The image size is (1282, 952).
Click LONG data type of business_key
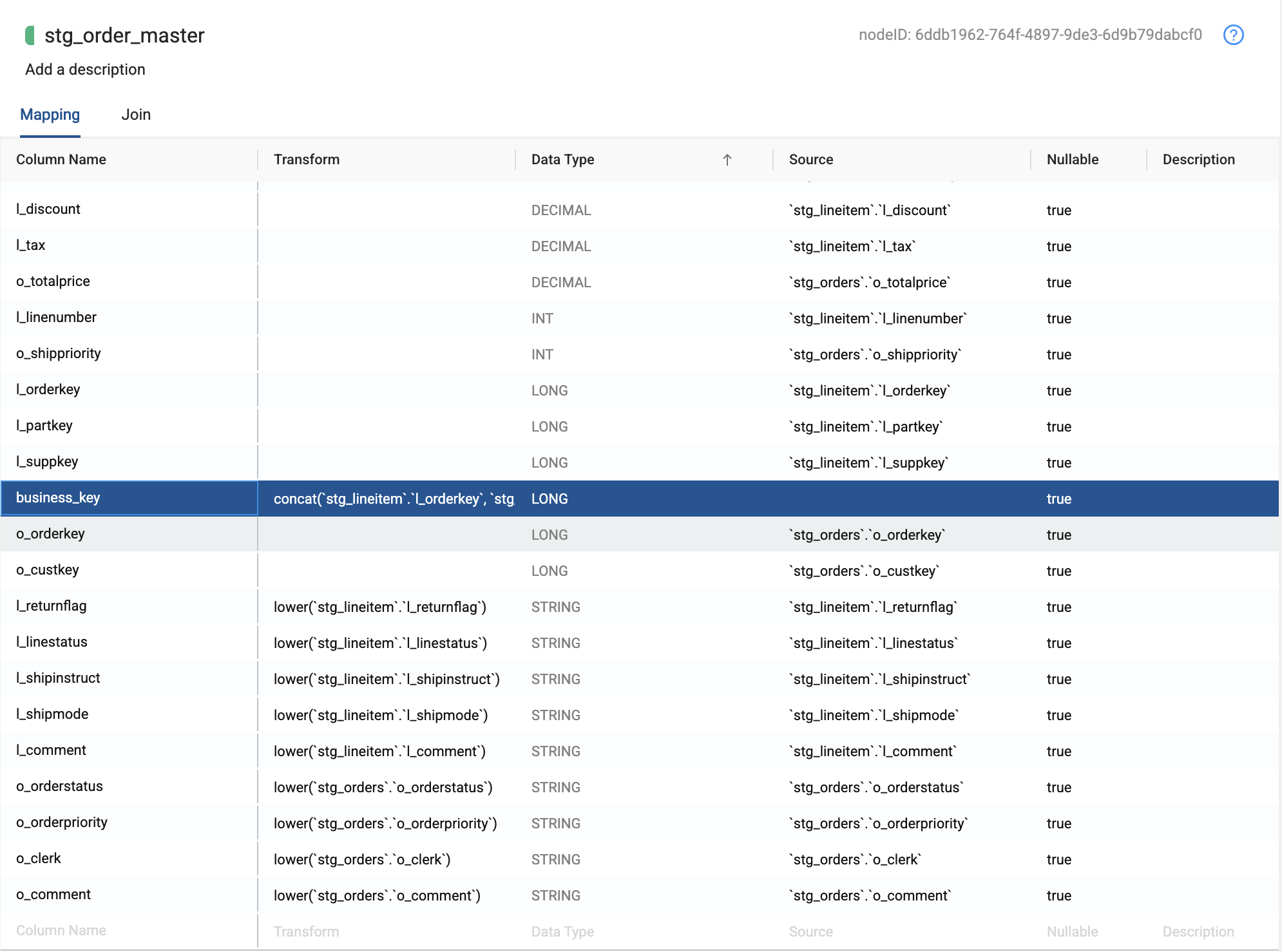pos(550,499)
